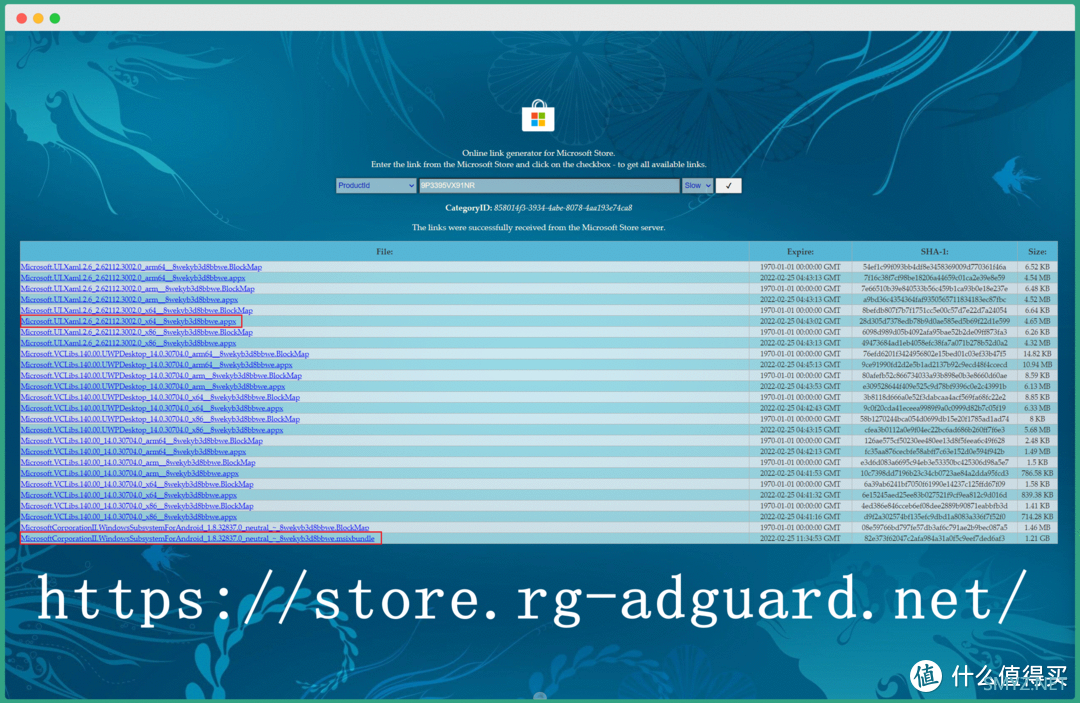Screen dimensions: 1080x703
Task: Download WindowsSubsystemForAndroid BlockMap file
Action: (195, 527)
